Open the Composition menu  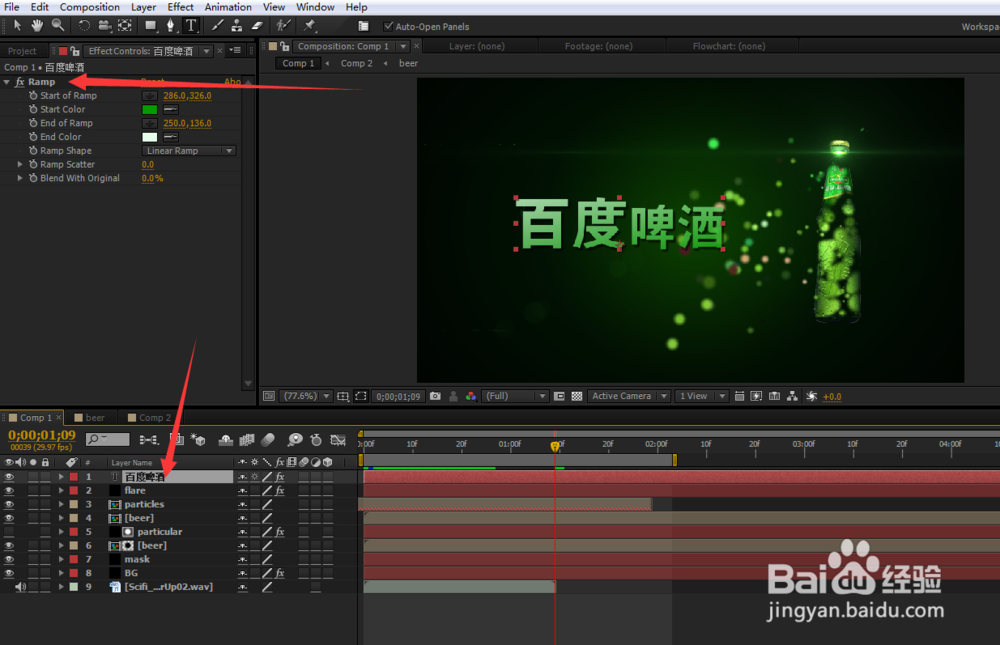point(89,7)
